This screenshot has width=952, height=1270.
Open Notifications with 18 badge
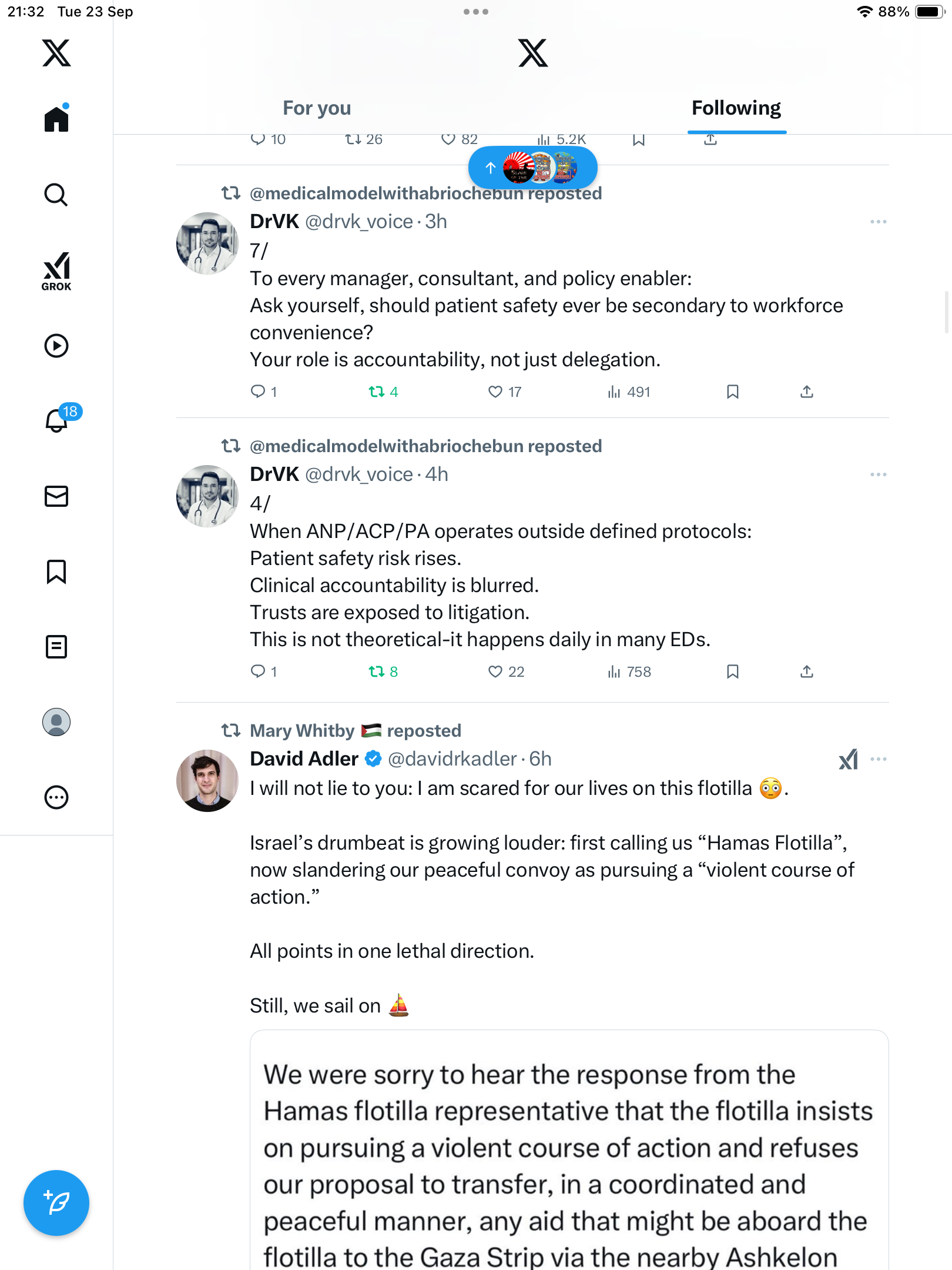[x=57, y=420]
